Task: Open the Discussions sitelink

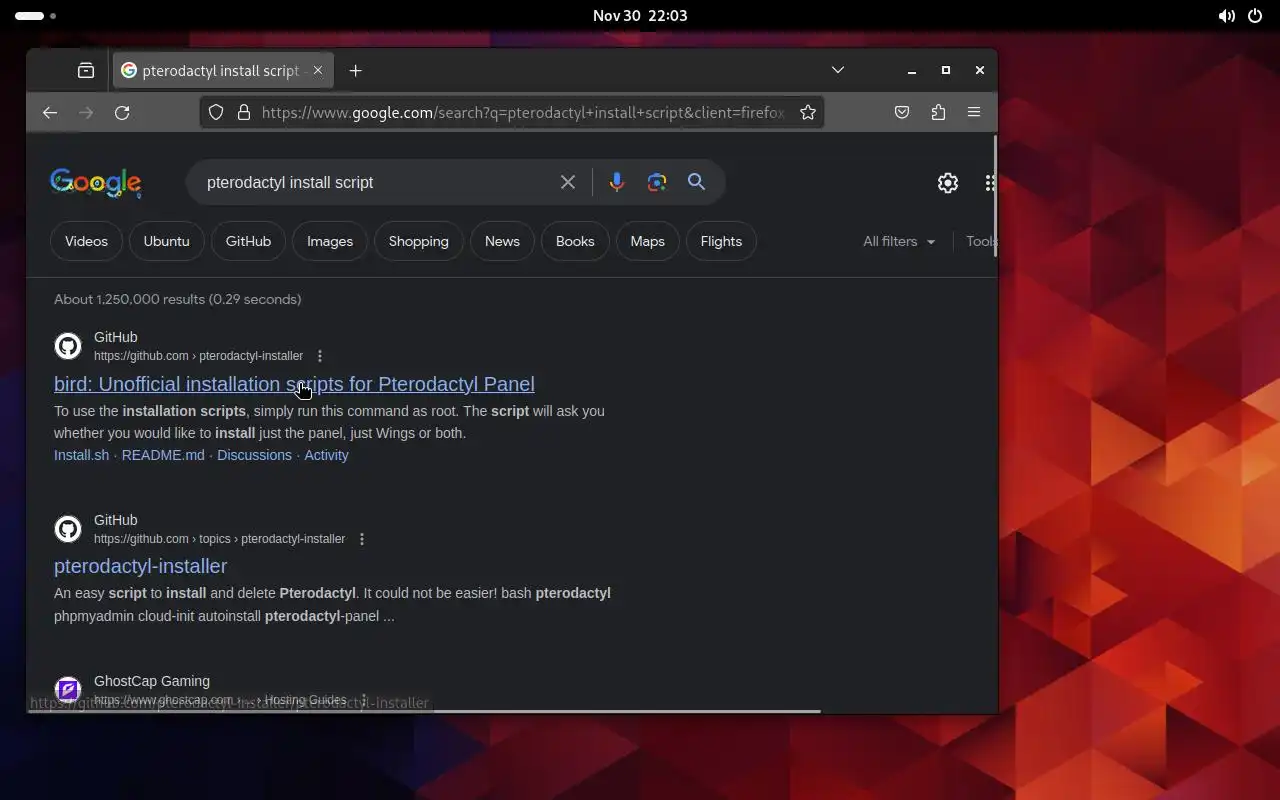Action: (x=254, y=455)
